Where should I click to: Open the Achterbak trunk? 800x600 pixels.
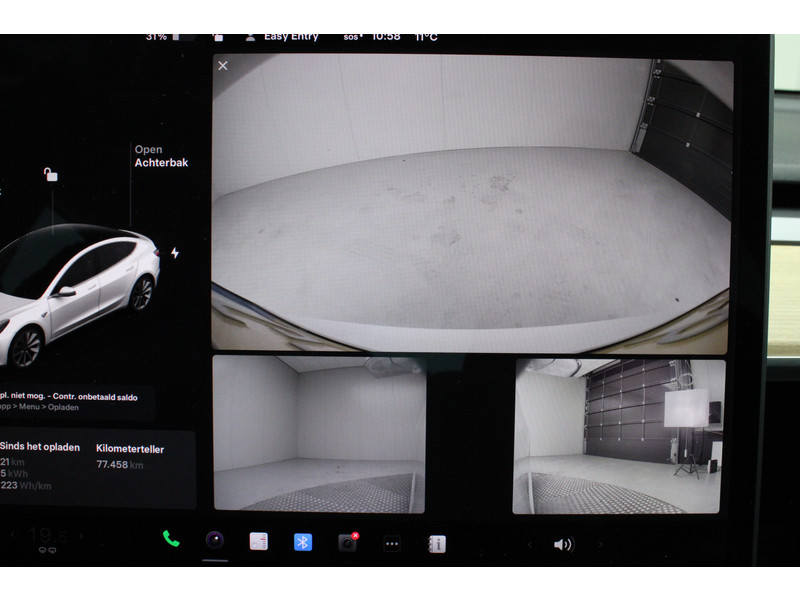(161, 156)
